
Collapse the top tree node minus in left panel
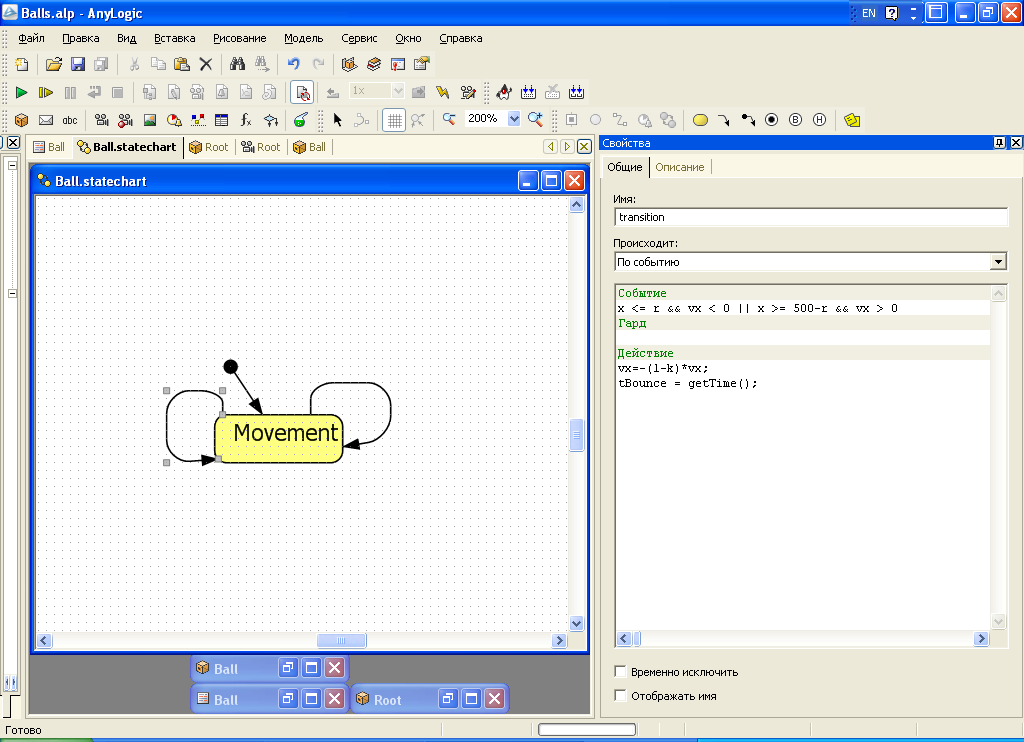tap(12, 165)
